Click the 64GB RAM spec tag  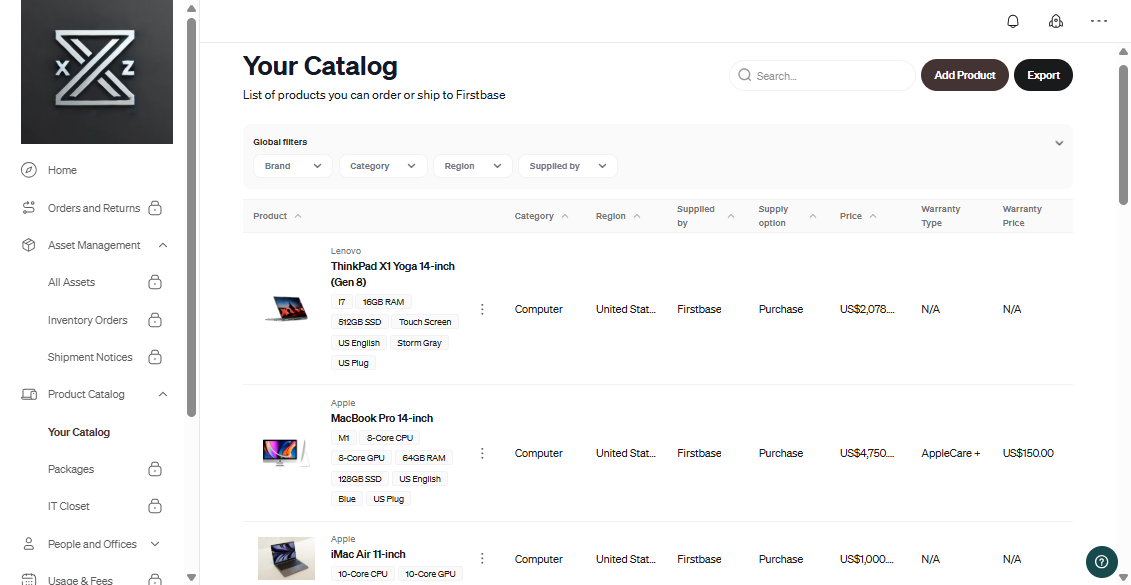pos(424,457)
